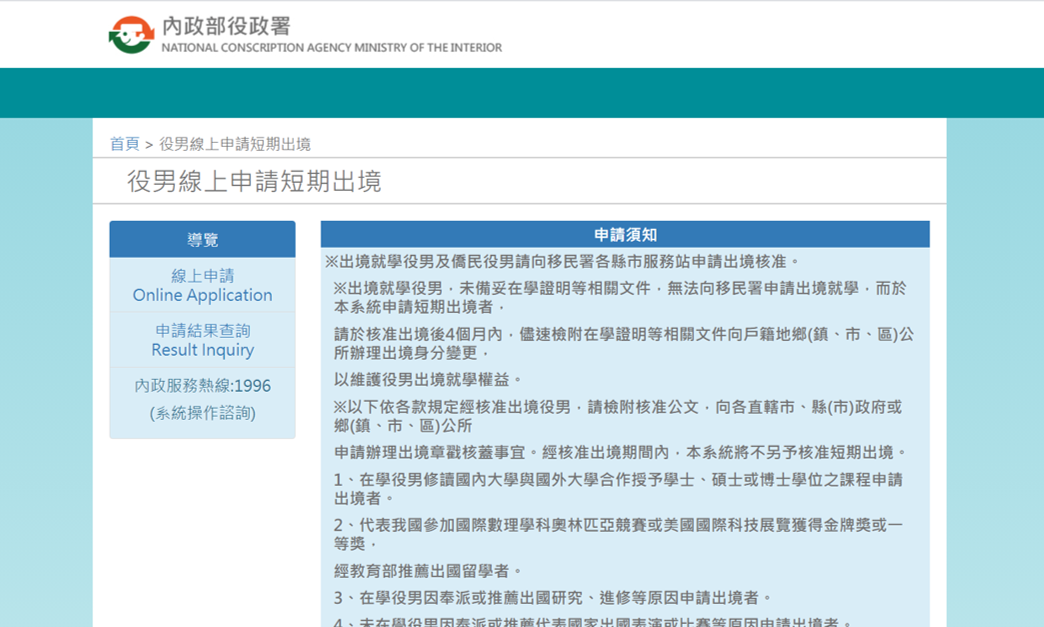Screen dimensions: 1044x627
Task: Click the 導覽 sidebar header
Action: click(x=202, y=240)
